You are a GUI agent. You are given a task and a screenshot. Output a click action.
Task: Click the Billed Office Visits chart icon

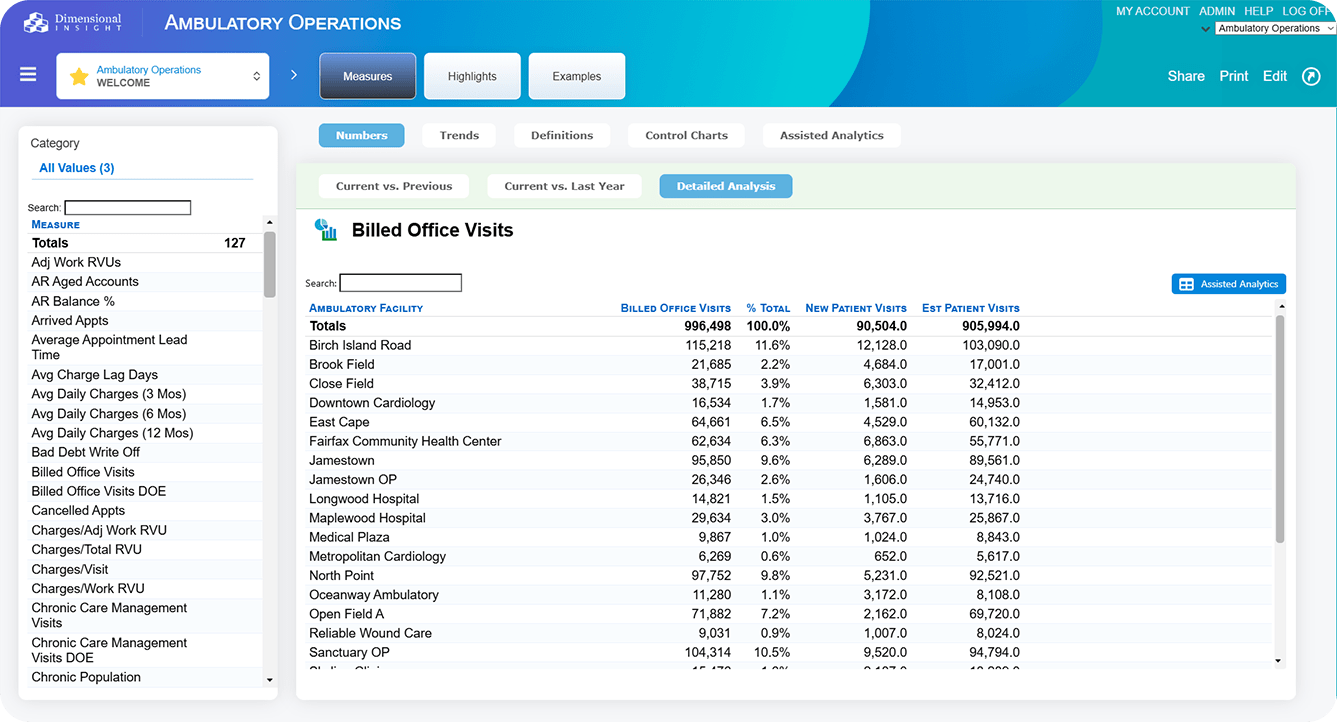pyautogui.click(x=326, y=230)
